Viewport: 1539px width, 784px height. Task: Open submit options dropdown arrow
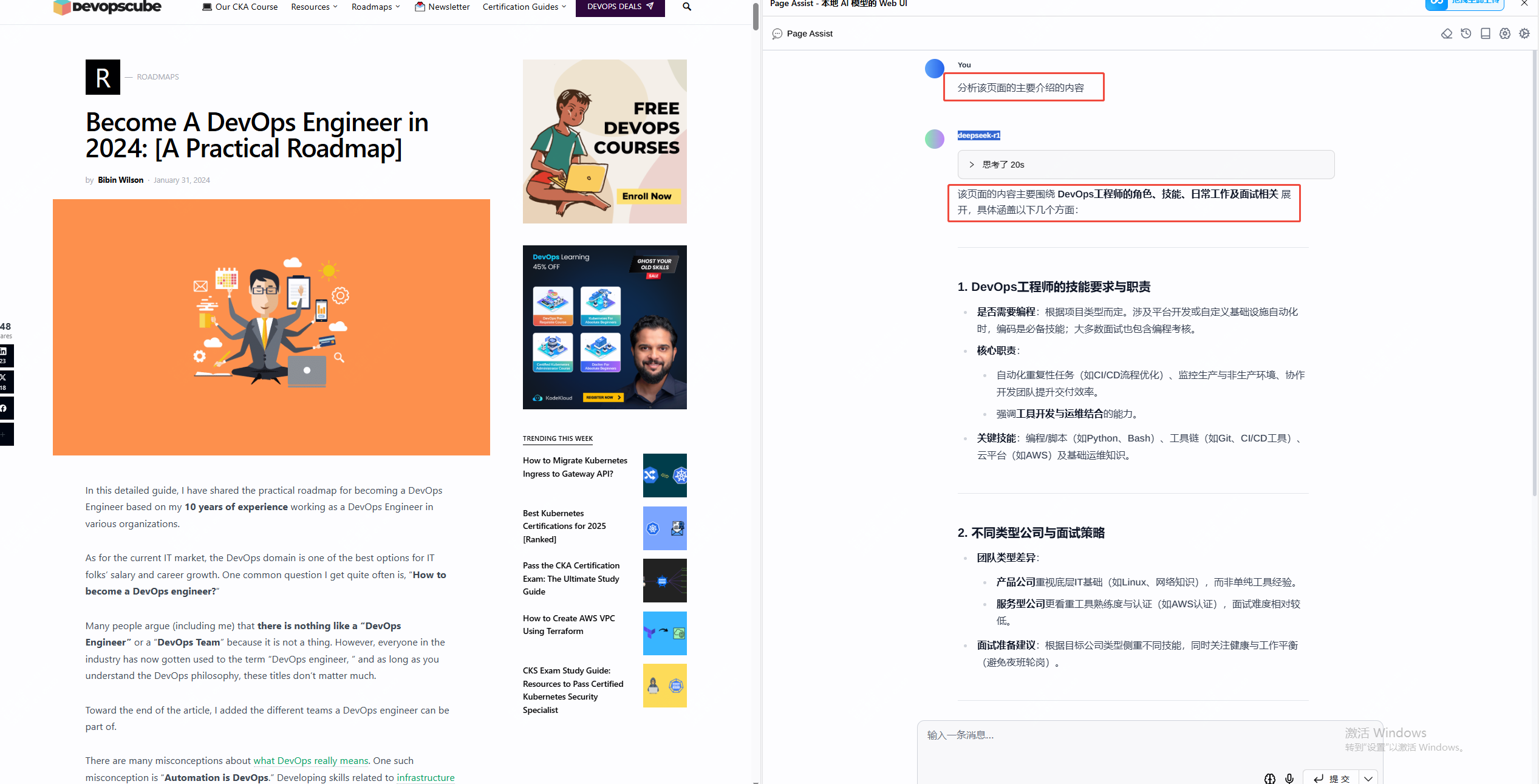1368,778
